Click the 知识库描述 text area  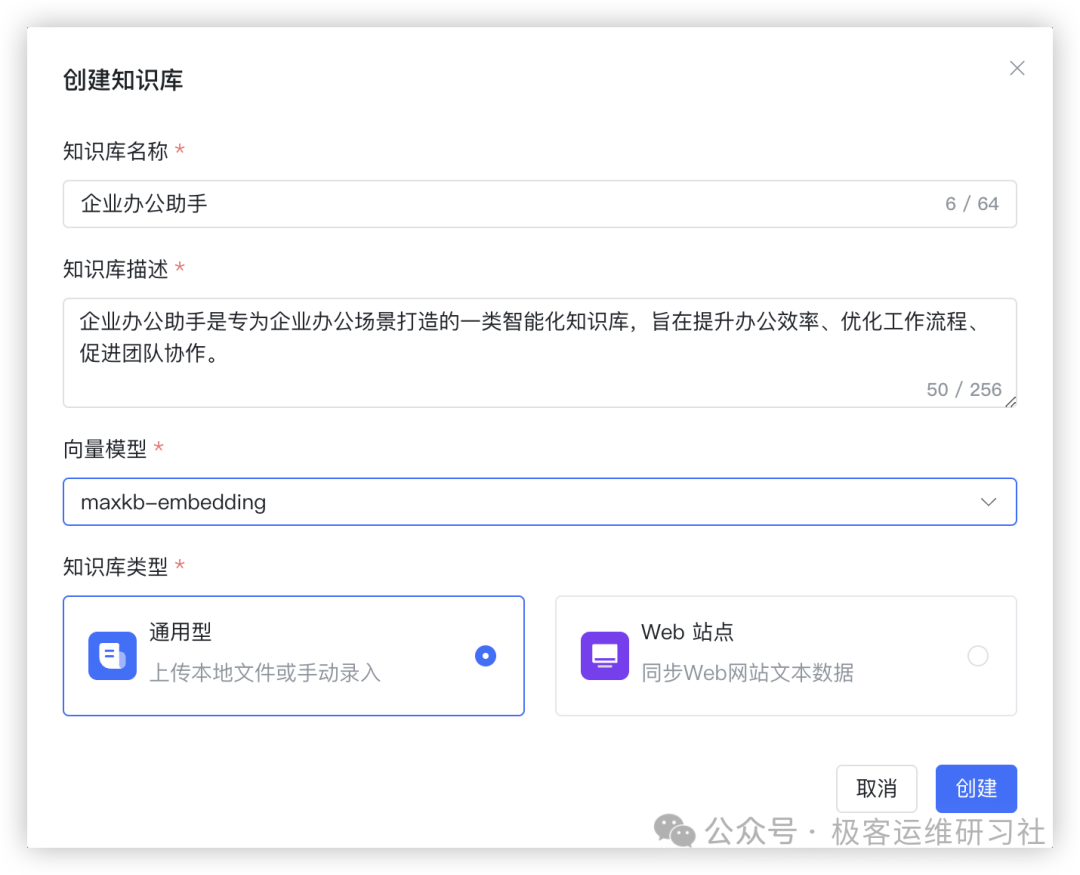(539, 353)
